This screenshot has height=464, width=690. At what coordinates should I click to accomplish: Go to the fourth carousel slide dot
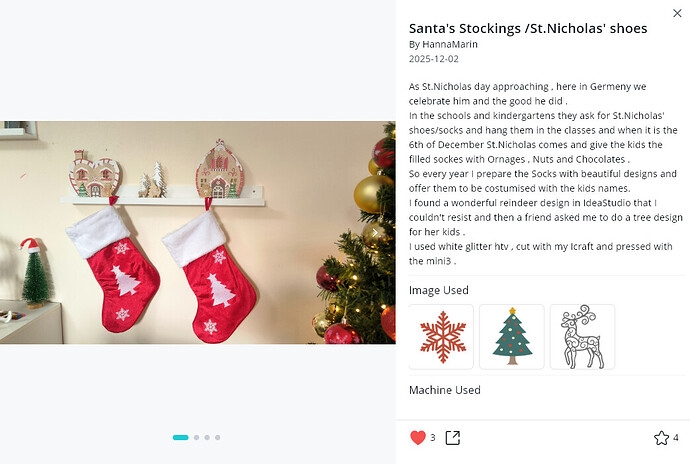click(218, 437)
